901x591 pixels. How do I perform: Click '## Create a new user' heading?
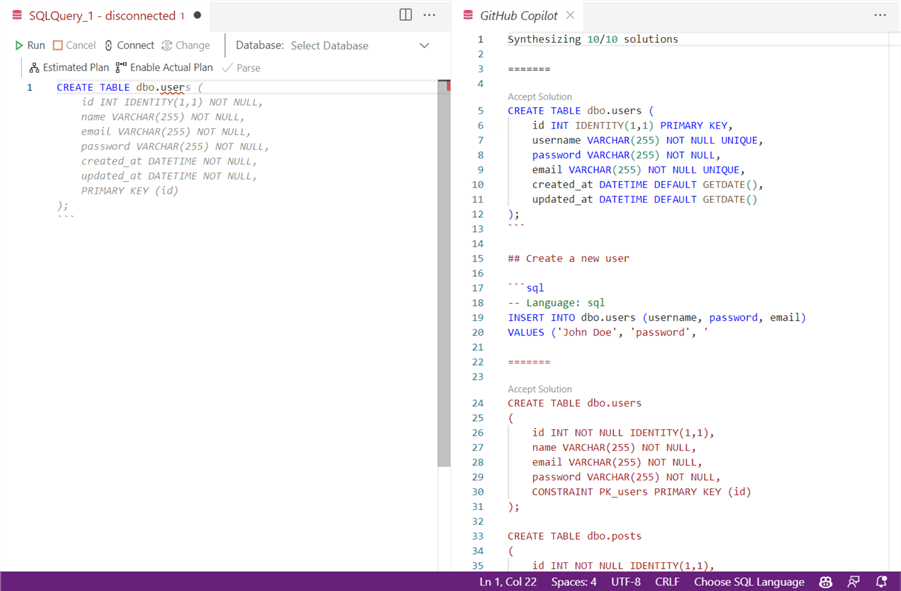pyautogui.click(x=568, y=258)
